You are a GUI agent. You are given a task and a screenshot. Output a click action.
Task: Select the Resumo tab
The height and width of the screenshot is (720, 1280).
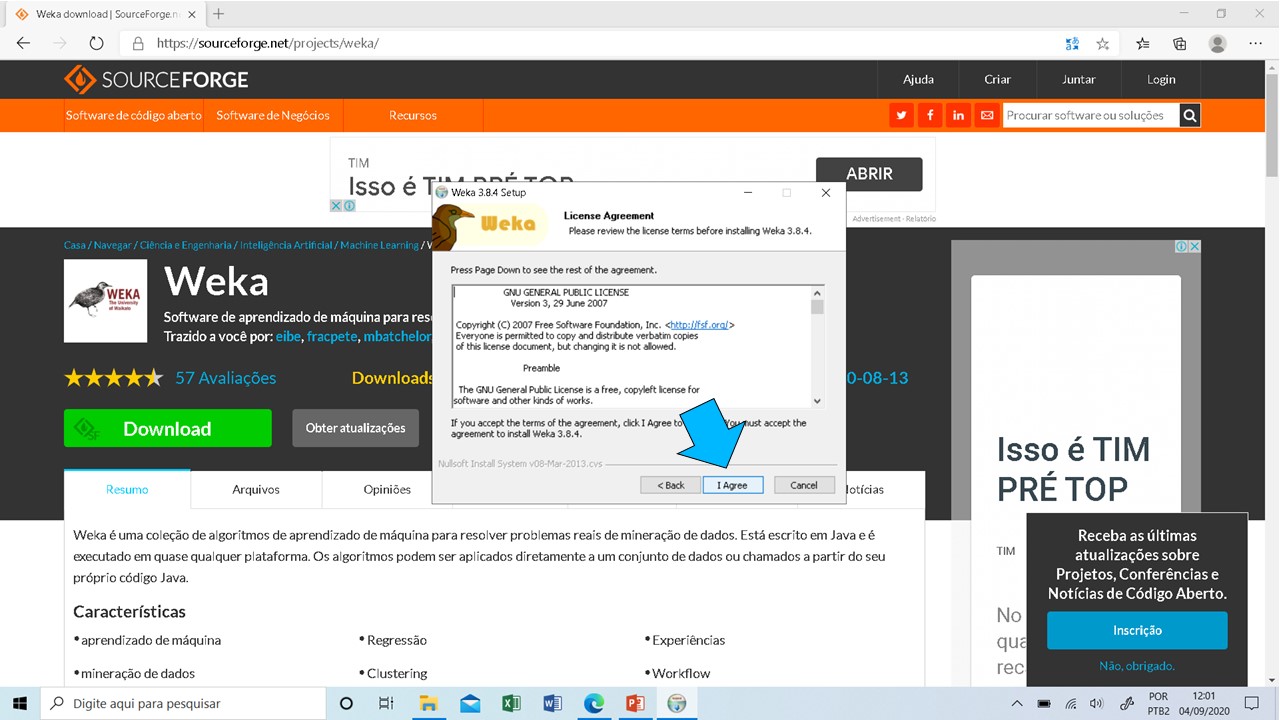[127, 489]
